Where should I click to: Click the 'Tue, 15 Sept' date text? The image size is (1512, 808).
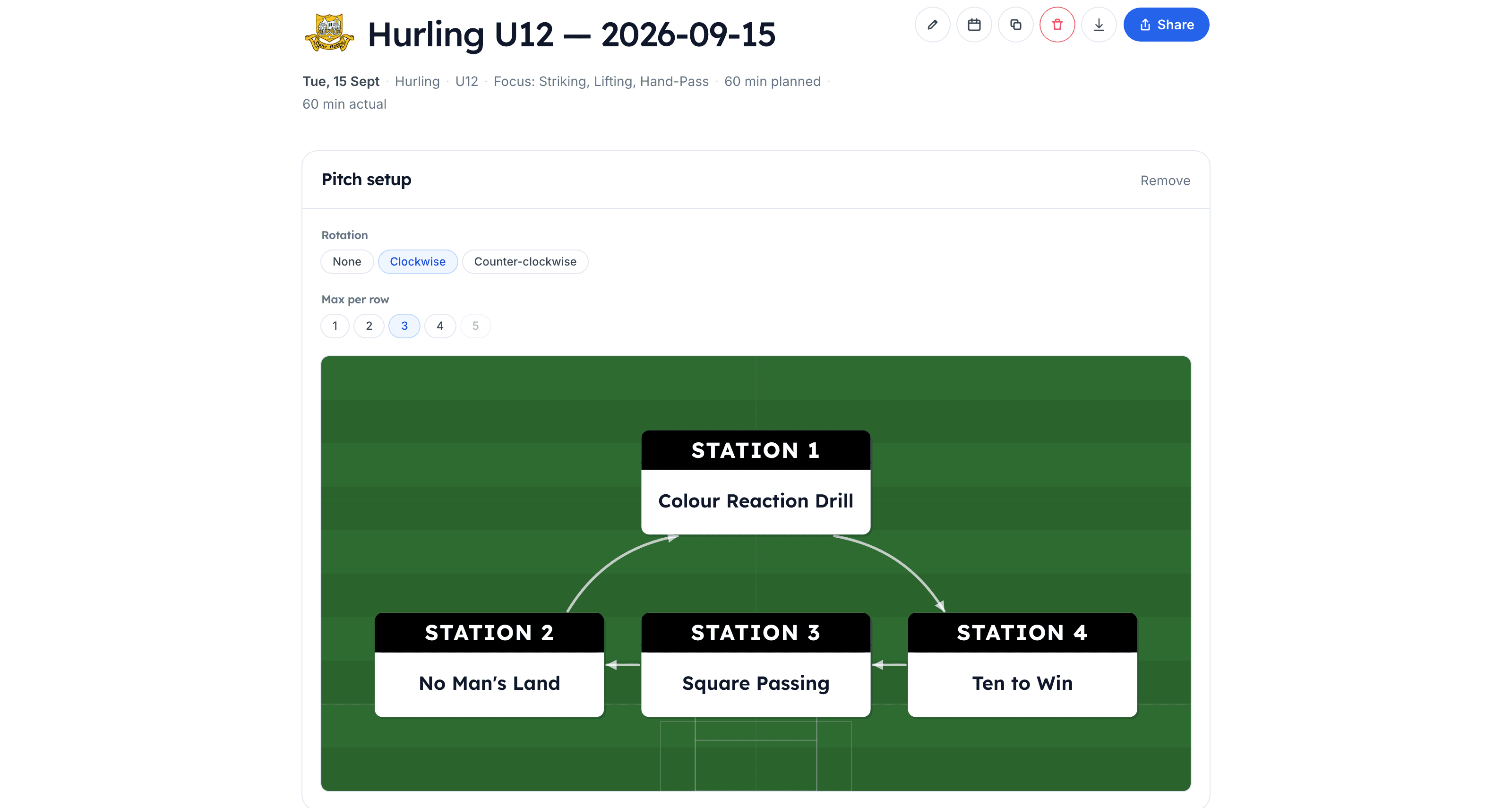pos(341,82)
